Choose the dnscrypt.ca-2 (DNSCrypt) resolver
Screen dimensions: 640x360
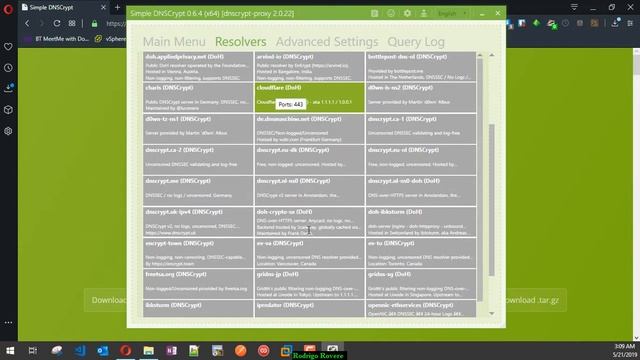[x=198, y=160]
